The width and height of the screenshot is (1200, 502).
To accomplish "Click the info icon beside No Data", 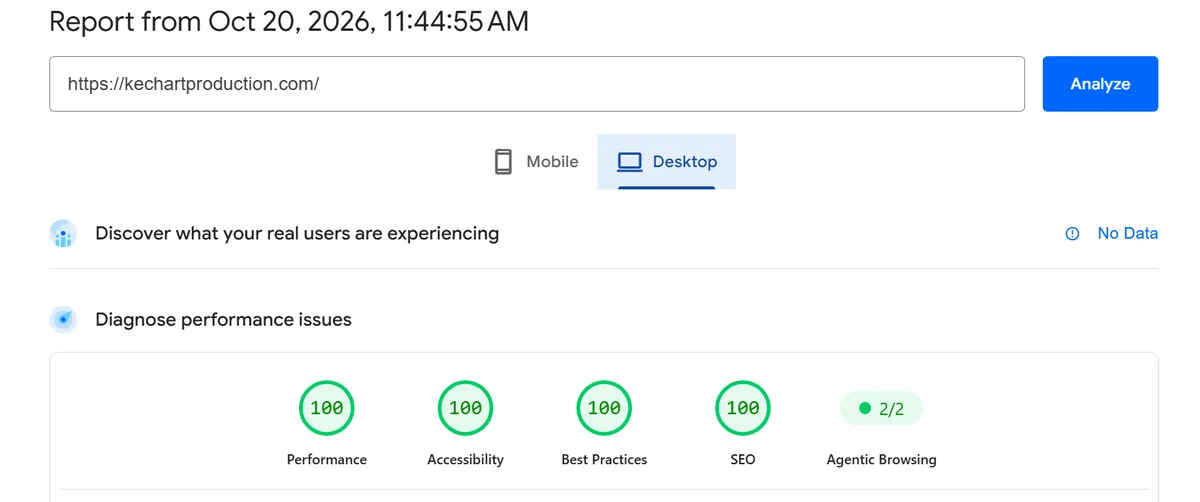I will pyautogui.click(x=1072, y=234).
